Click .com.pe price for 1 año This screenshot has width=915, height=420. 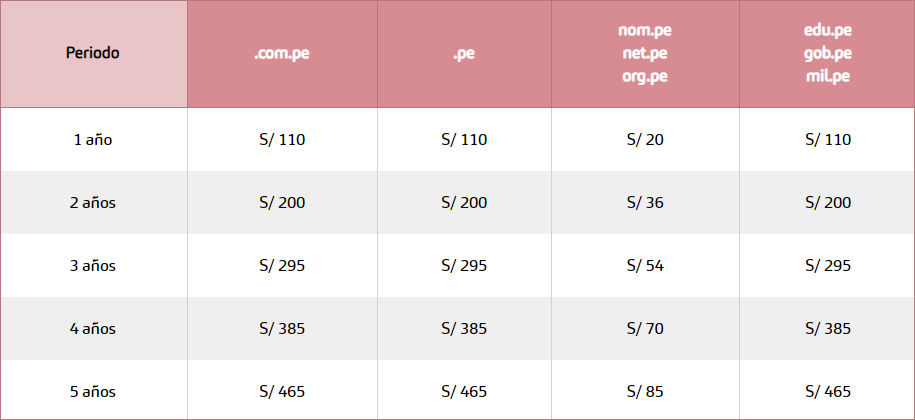(x=281, y=140)
